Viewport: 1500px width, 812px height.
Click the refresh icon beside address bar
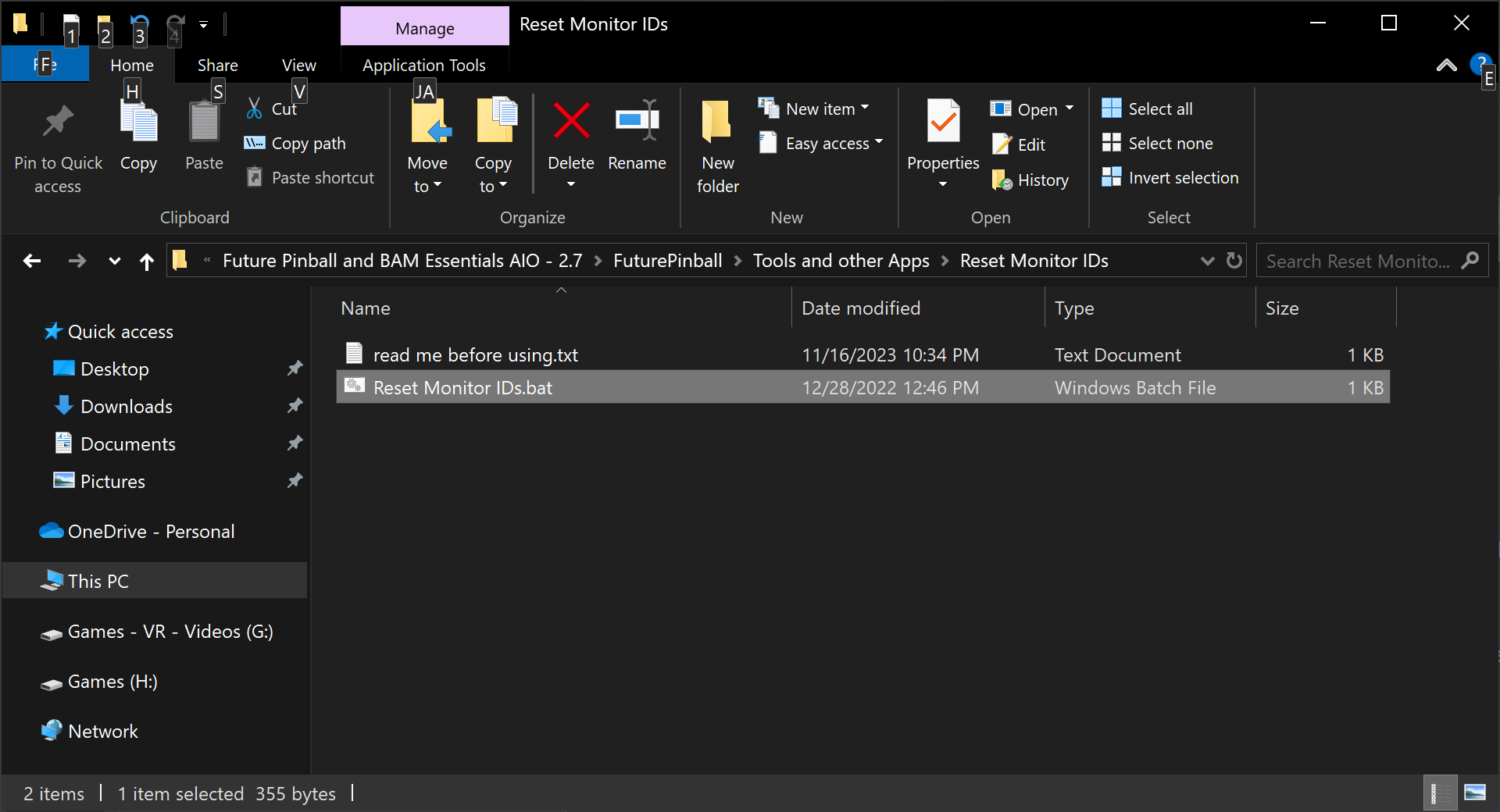click(x=1234, y=261)
